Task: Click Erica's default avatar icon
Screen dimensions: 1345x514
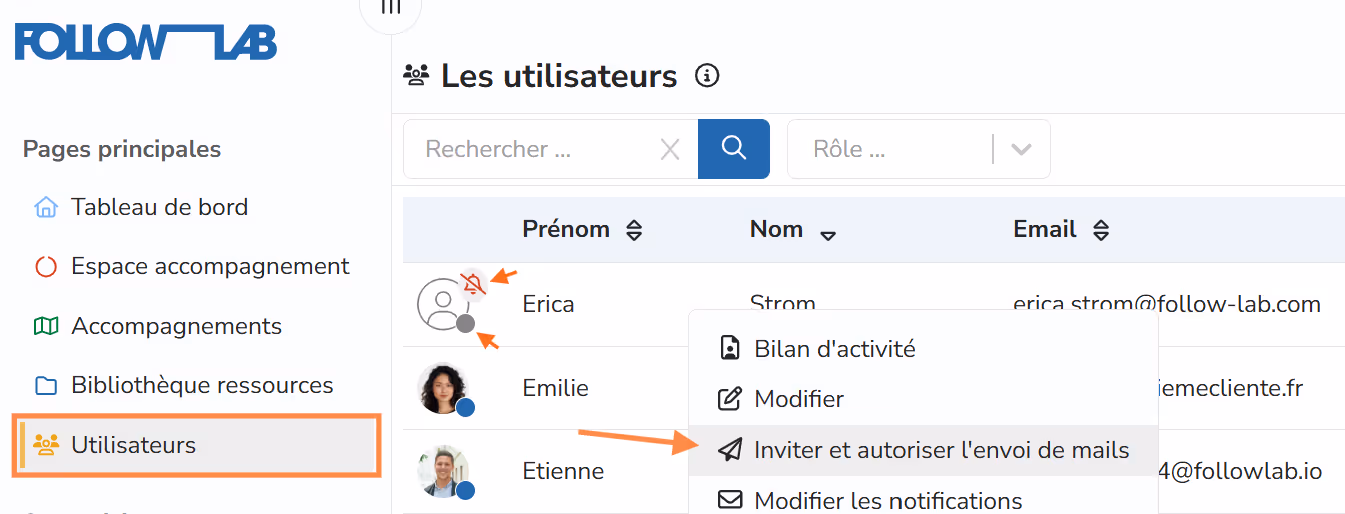Action: (x=441, y=304)
